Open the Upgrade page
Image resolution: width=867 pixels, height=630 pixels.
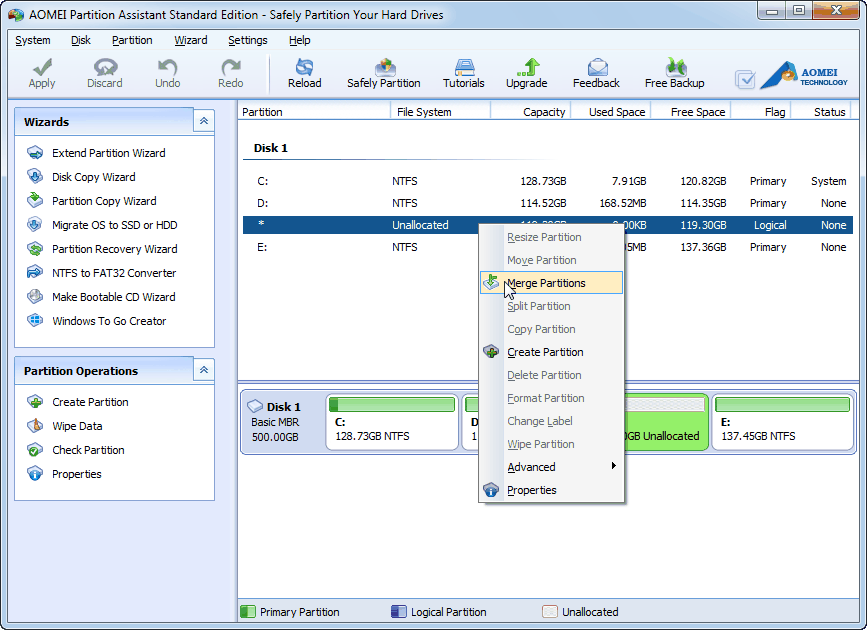[526, 73]
